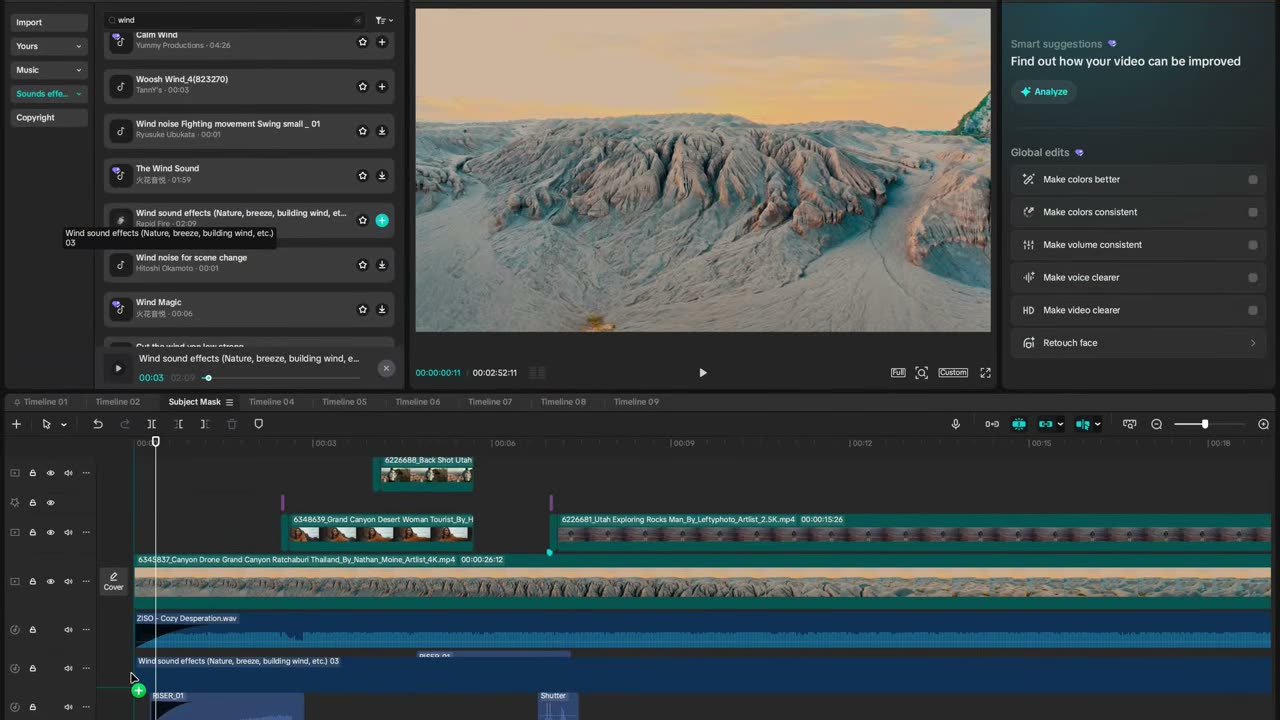The image size is (1280, 720).
Task: Hide the Canyon Drone video track
Action: pyautogui.click(x=50, y=581)
